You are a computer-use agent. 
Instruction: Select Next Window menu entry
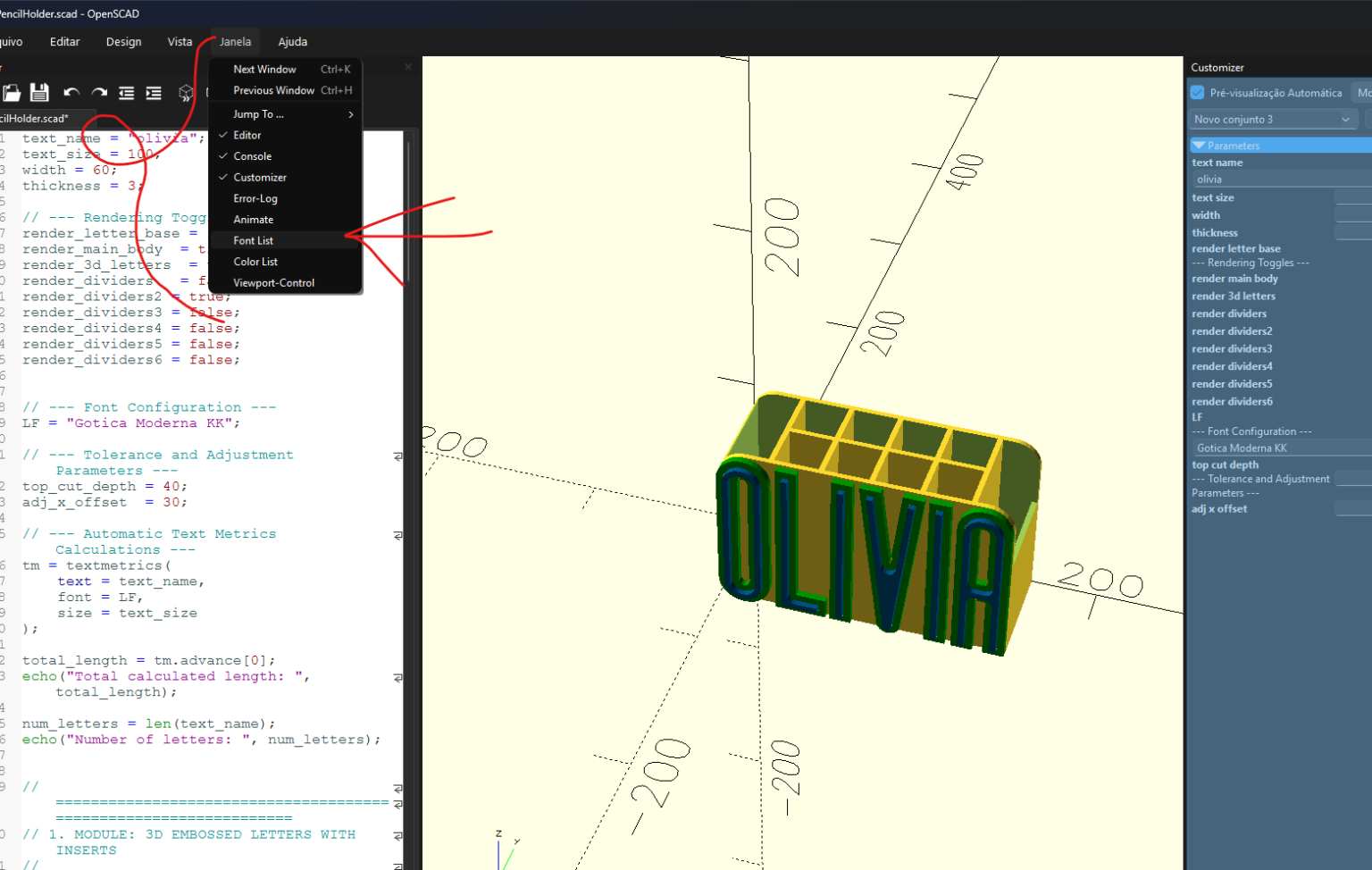click(x=286, y=69)
